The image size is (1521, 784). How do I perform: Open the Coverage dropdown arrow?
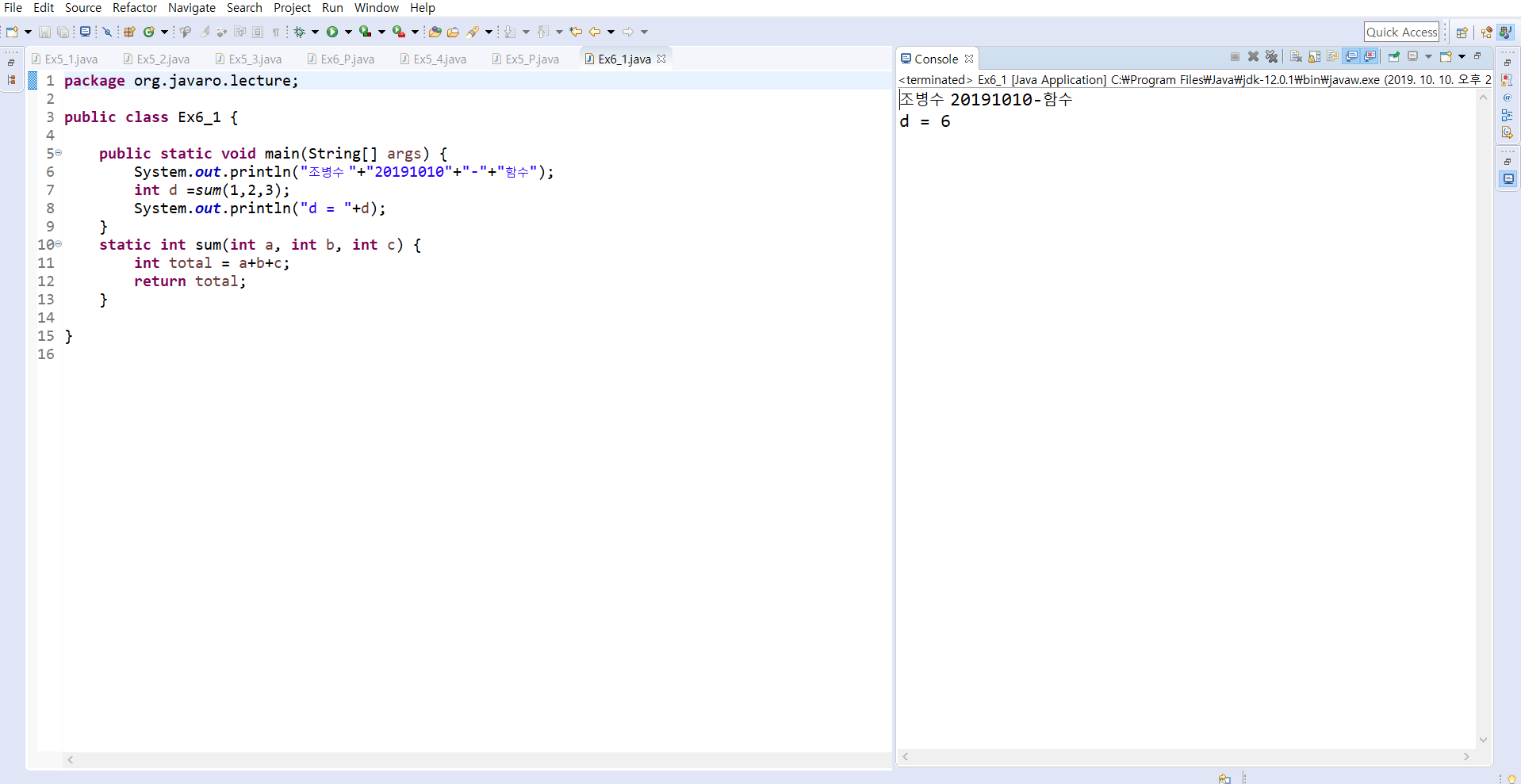pos(381,32)
